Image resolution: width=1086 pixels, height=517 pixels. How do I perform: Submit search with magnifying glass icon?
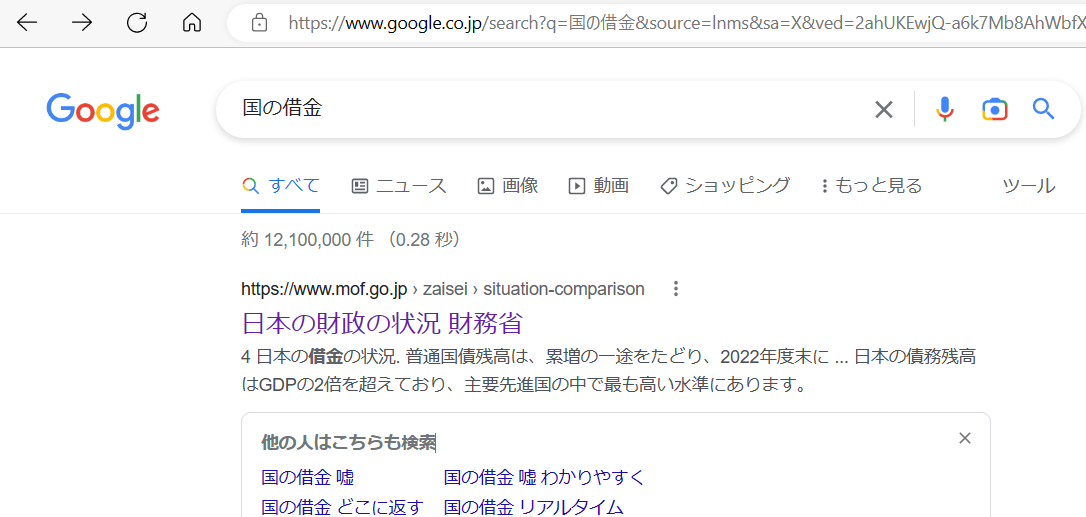pyautogui.click(x=1043, y=109)
